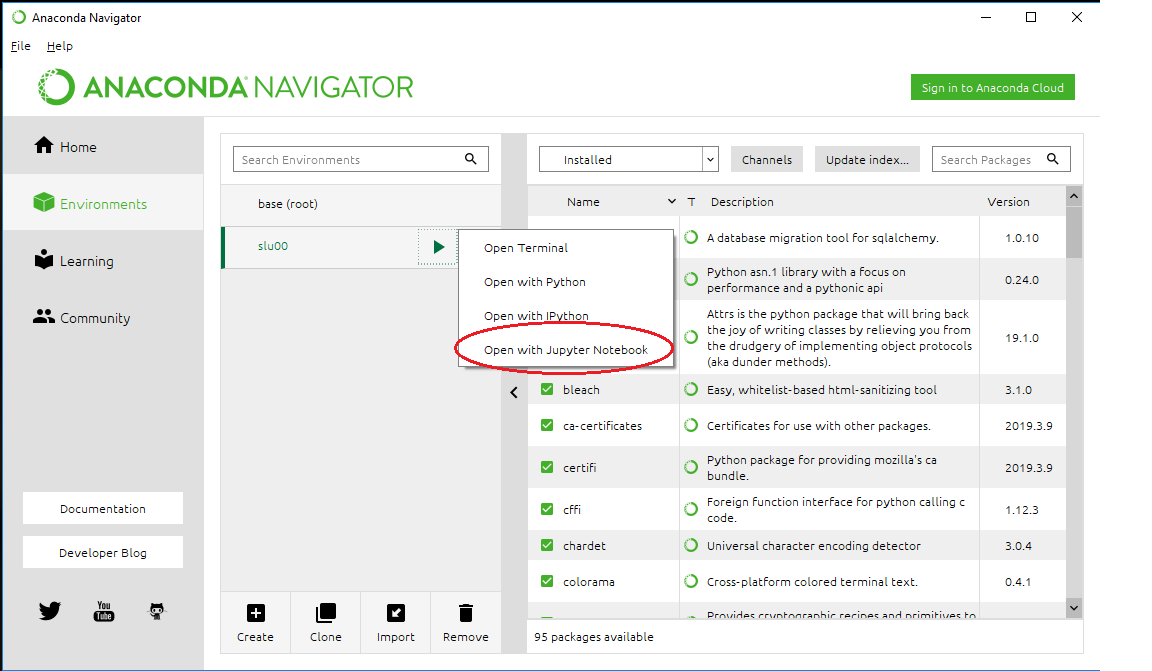Open the File menu

point(21,46)
